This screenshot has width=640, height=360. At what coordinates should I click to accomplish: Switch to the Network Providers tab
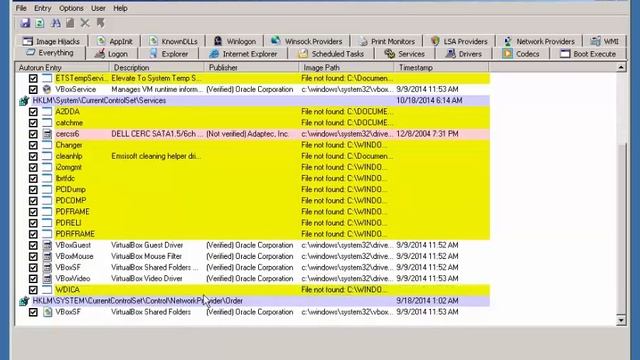[x=539, y=41]
